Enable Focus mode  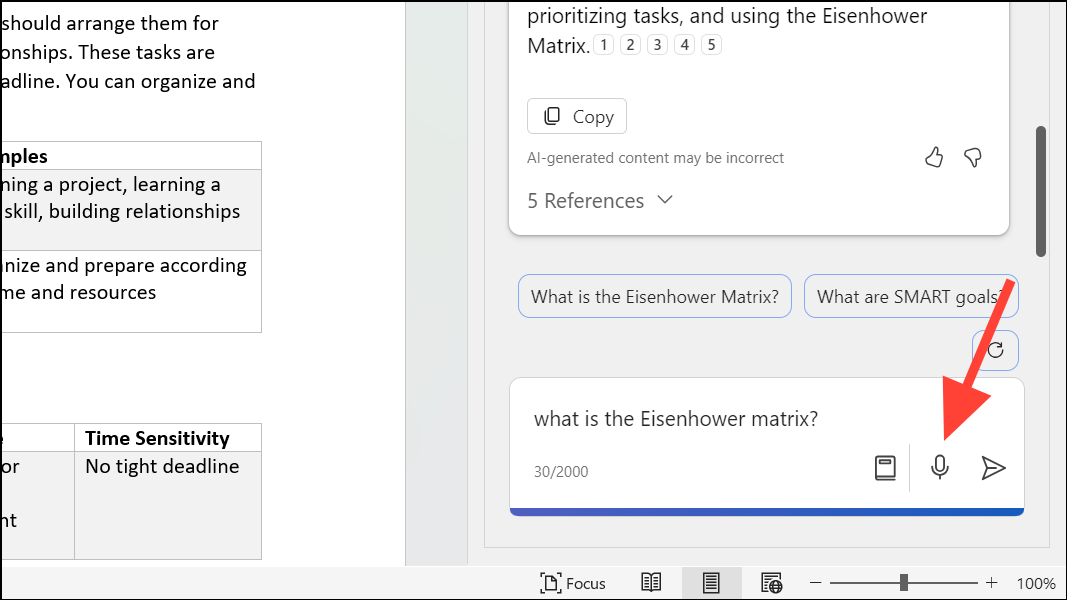click(x=573, y=582)
